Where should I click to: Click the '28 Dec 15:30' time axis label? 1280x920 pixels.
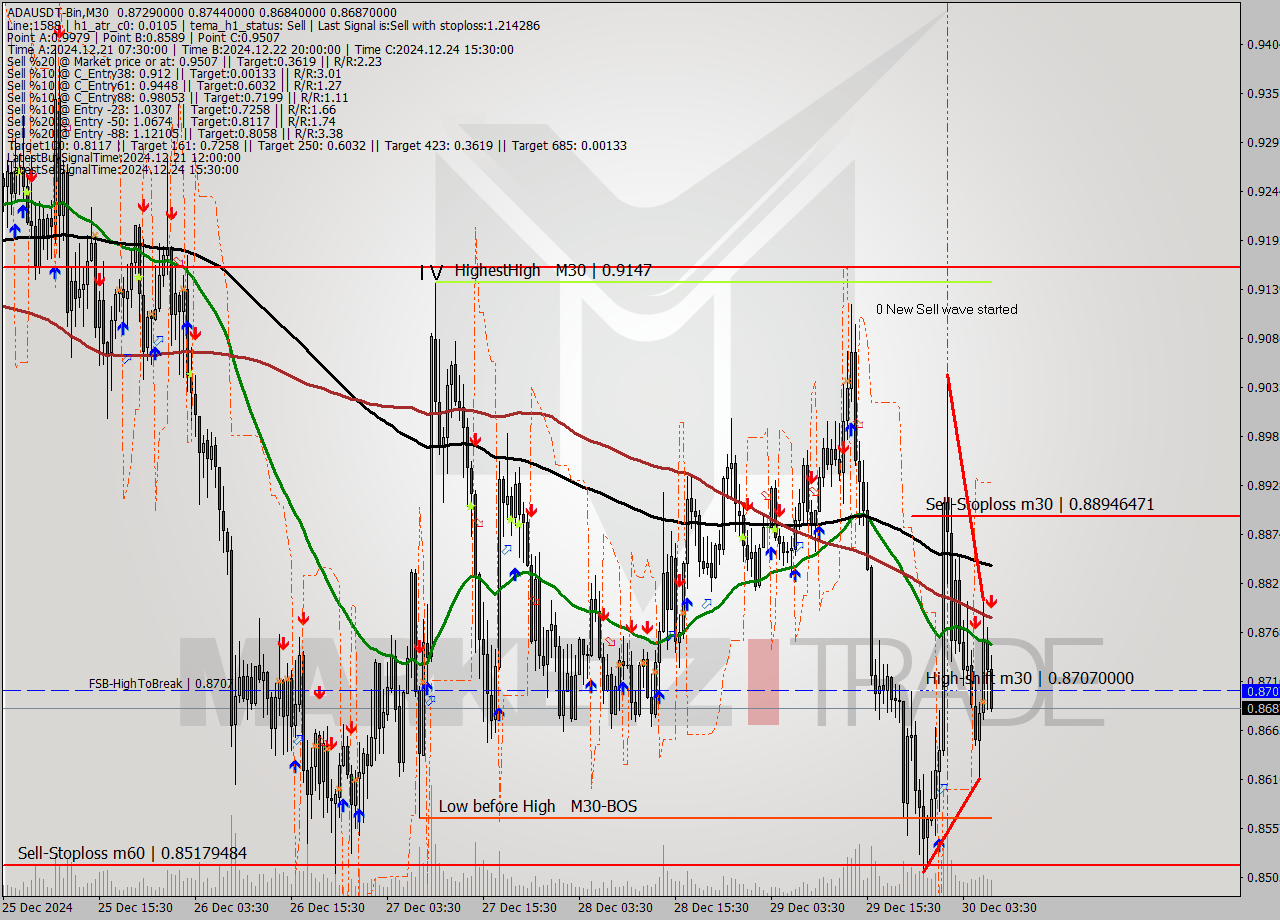coord(711,908)
